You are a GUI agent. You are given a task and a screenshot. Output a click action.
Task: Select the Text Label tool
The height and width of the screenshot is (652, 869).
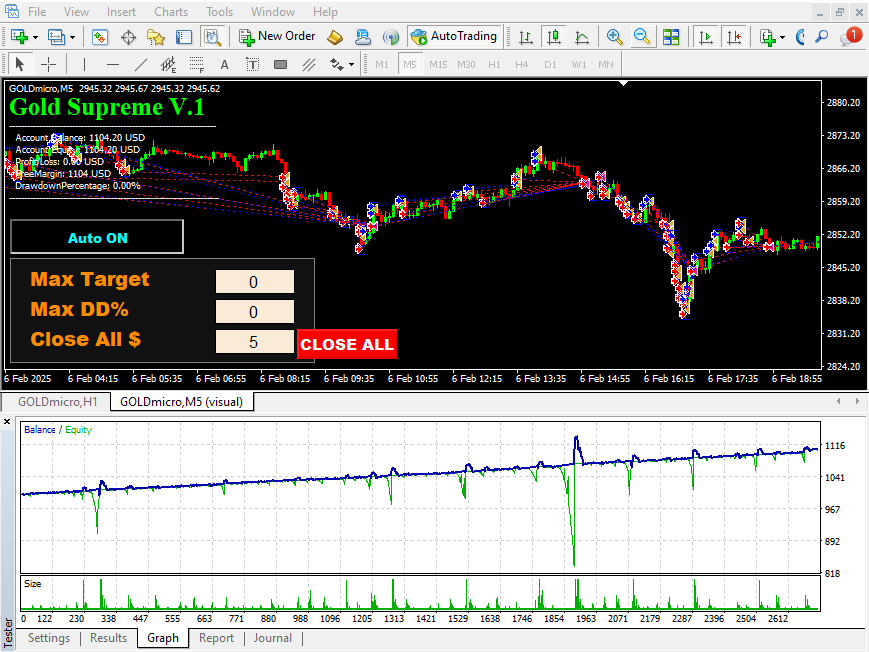click(x=252, y=64)
